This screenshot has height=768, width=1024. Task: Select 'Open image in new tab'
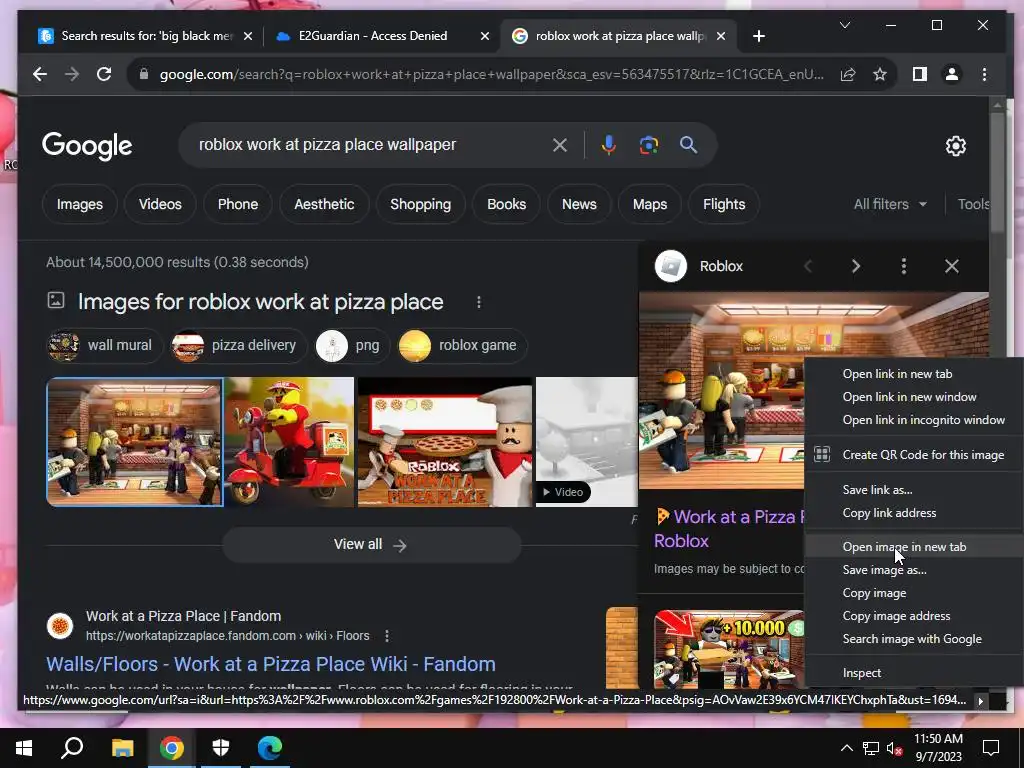[x=914, y=547]
